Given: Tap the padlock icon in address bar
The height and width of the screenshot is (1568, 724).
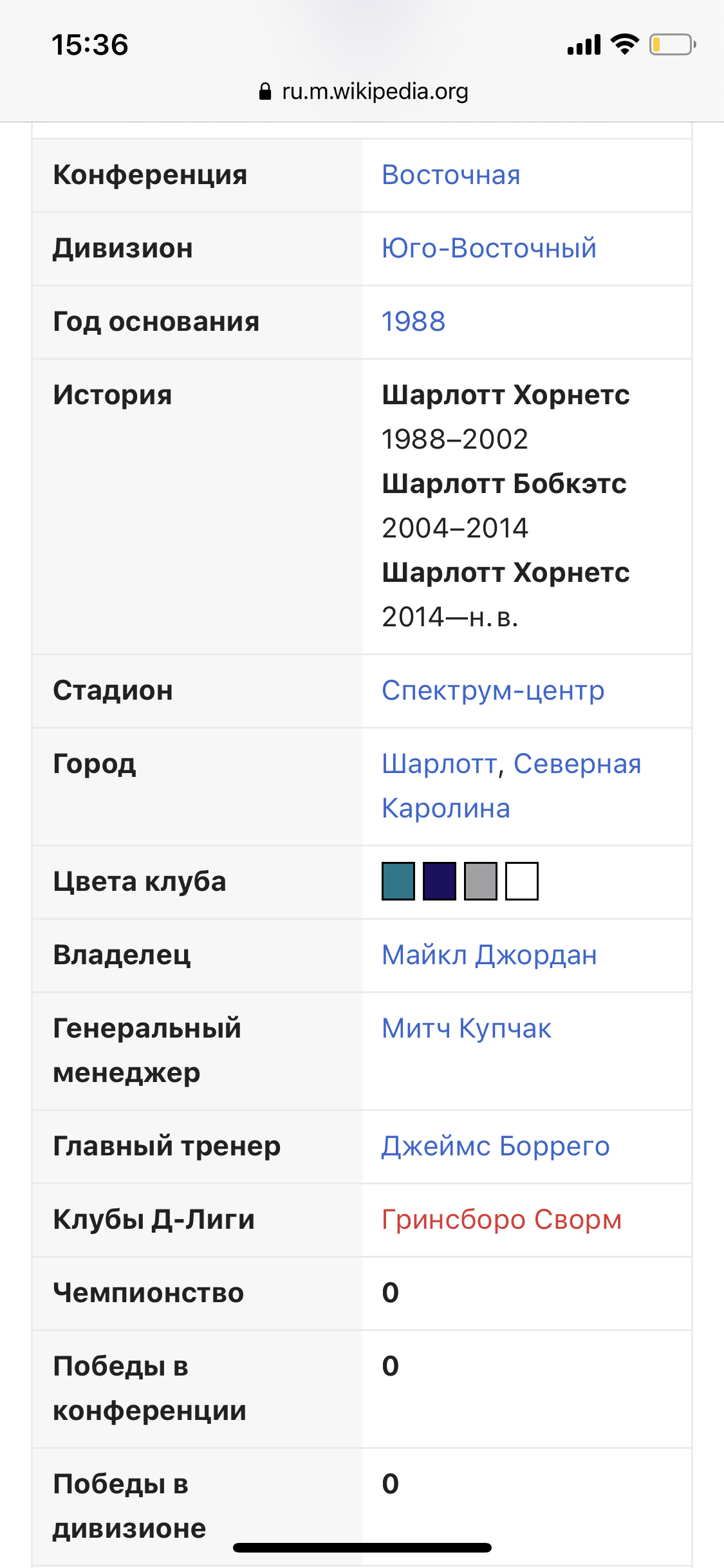Looking at the screenshot, I should tap(265, 91).
